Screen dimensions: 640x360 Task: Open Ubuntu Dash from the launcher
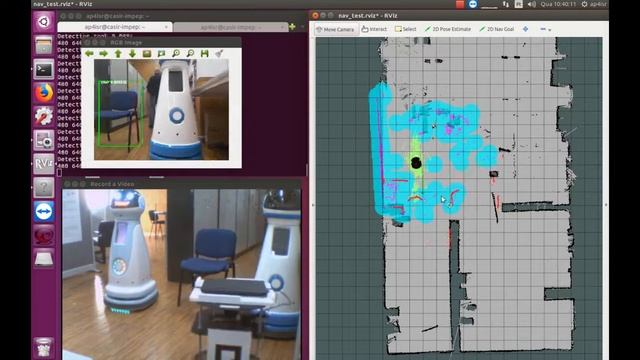point(44,21)
